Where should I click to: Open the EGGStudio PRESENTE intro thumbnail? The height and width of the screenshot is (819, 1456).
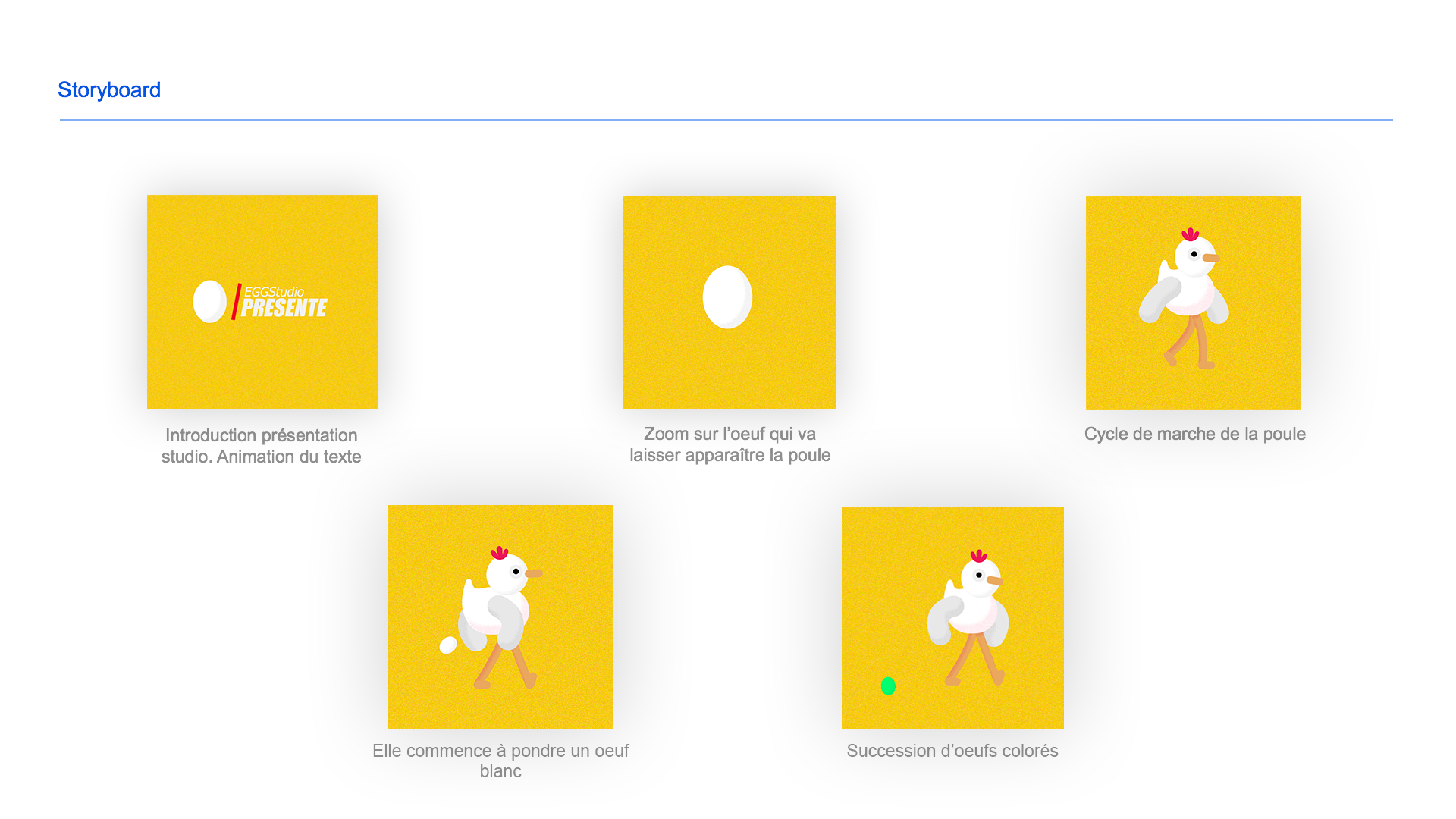[x=262, y=302]
